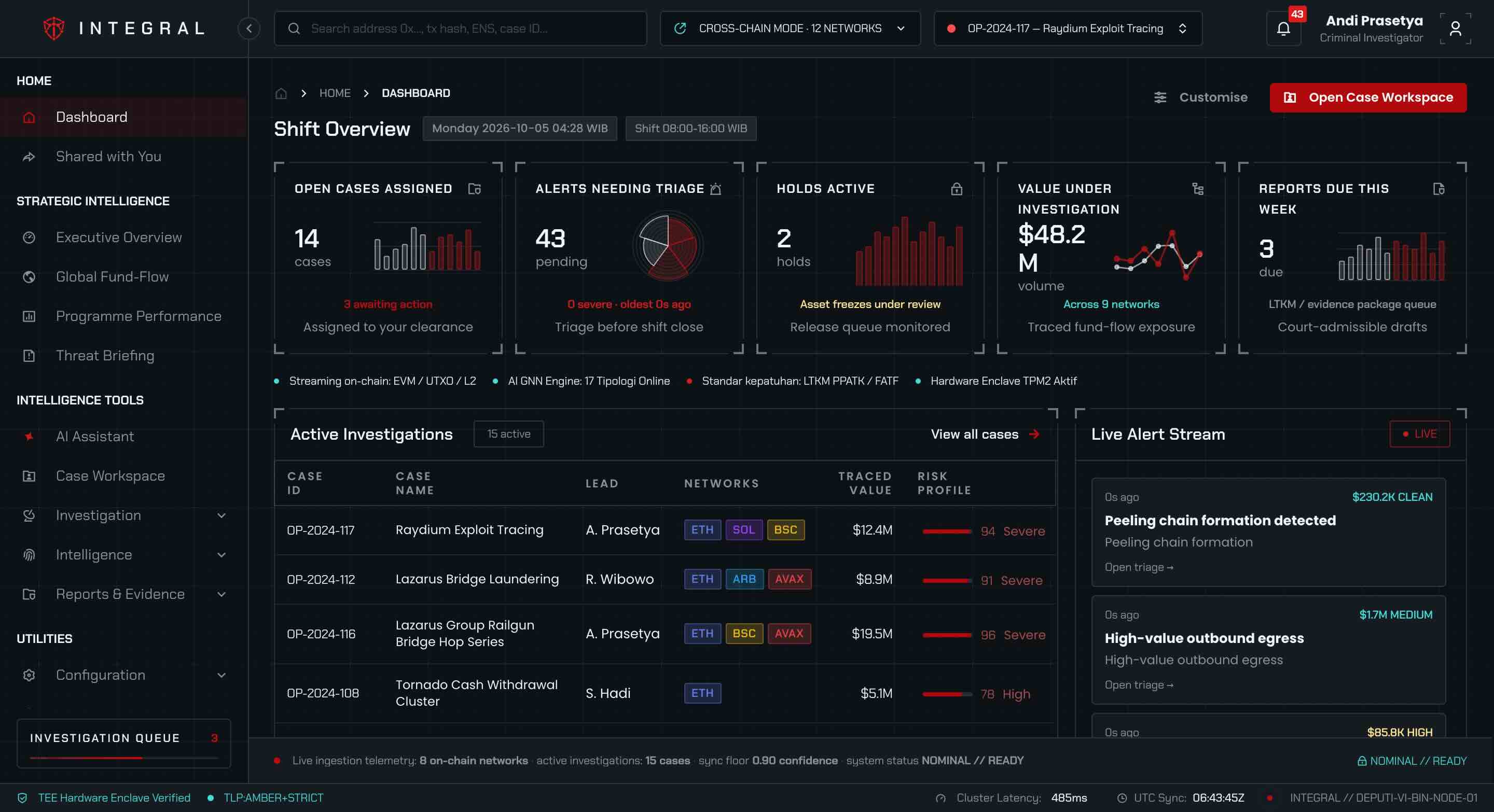Click the risk bar for Raydium Exploit Tracing
This screenshot has height=812, width=1494.
coord(947,531)
